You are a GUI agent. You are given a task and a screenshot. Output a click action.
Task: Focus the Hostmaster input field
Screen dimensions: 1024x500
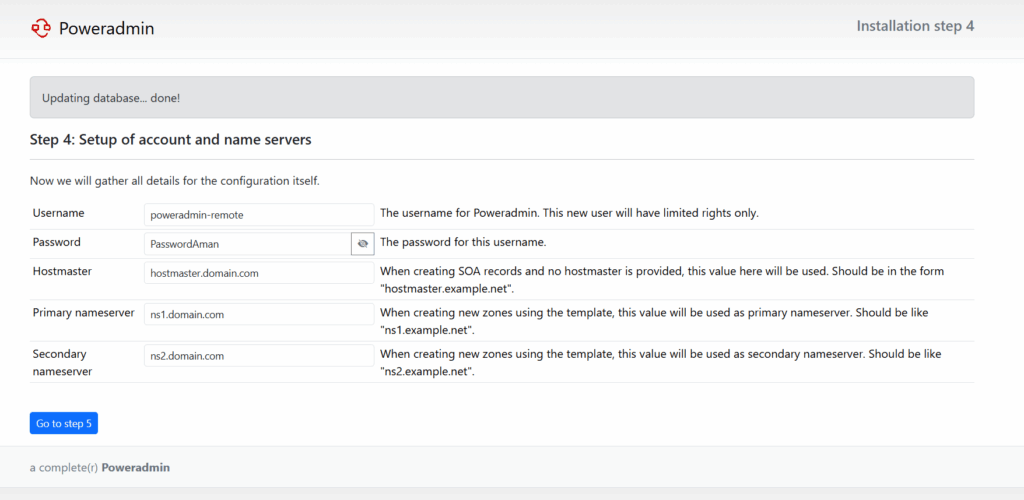coord(259,273)
